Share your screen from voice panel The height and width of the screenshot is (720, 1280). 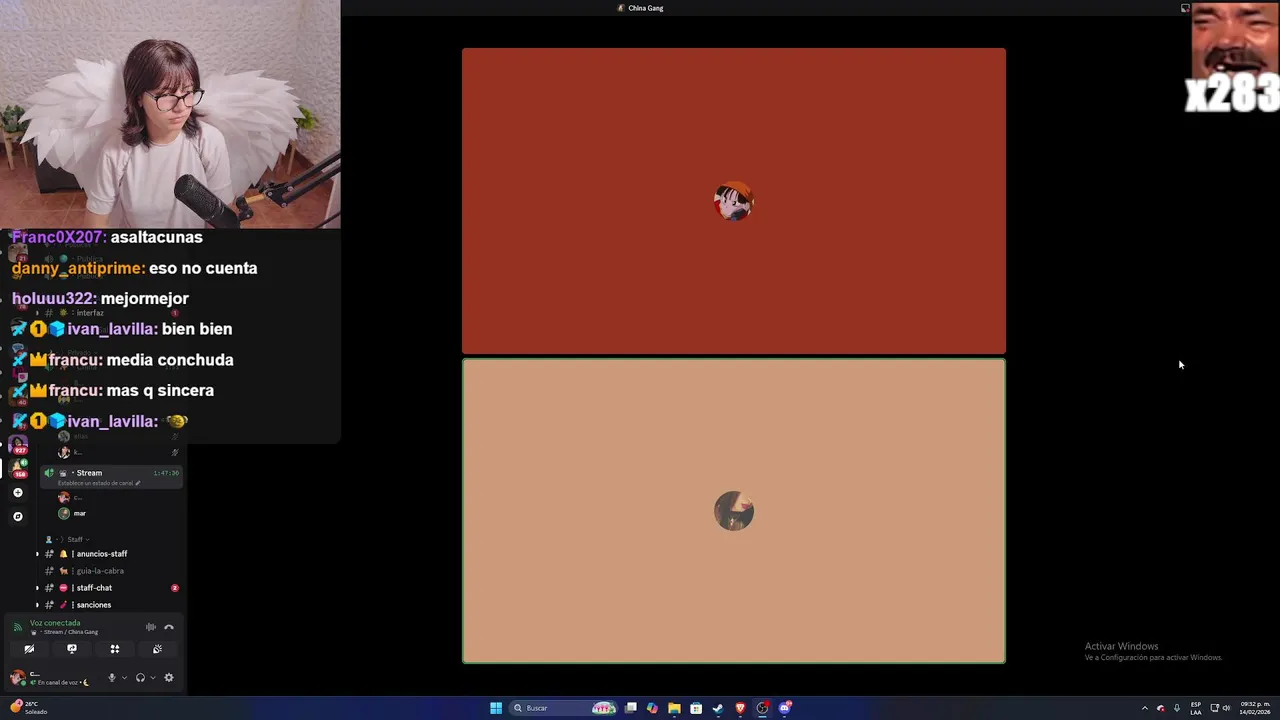72,649
